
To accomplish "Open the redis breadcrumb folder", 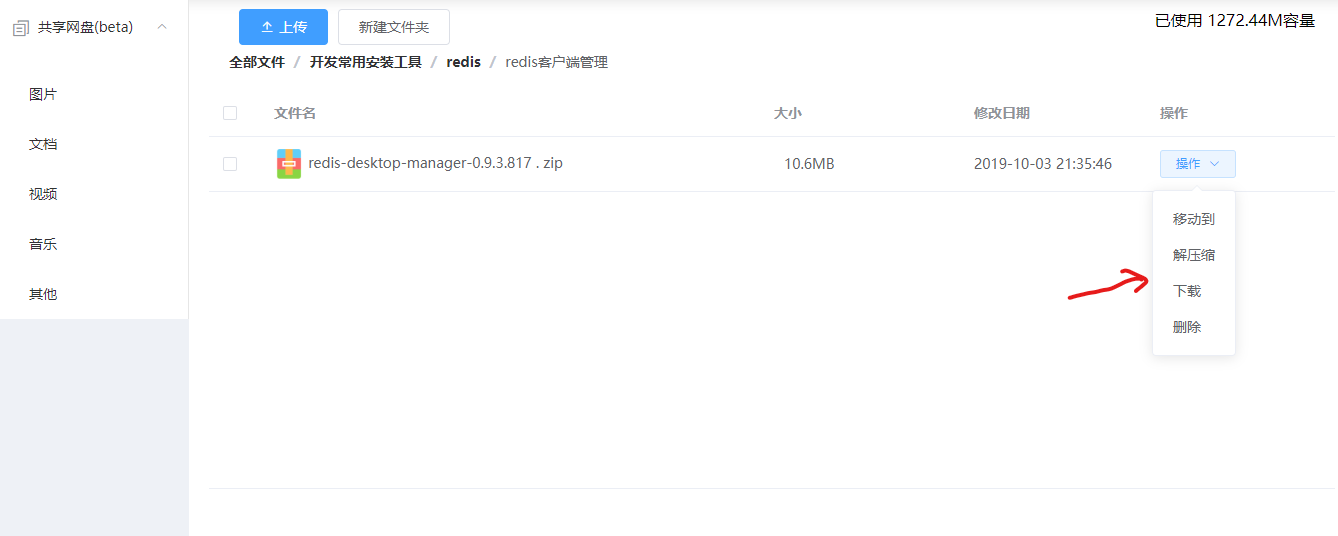I will (464, 62).
